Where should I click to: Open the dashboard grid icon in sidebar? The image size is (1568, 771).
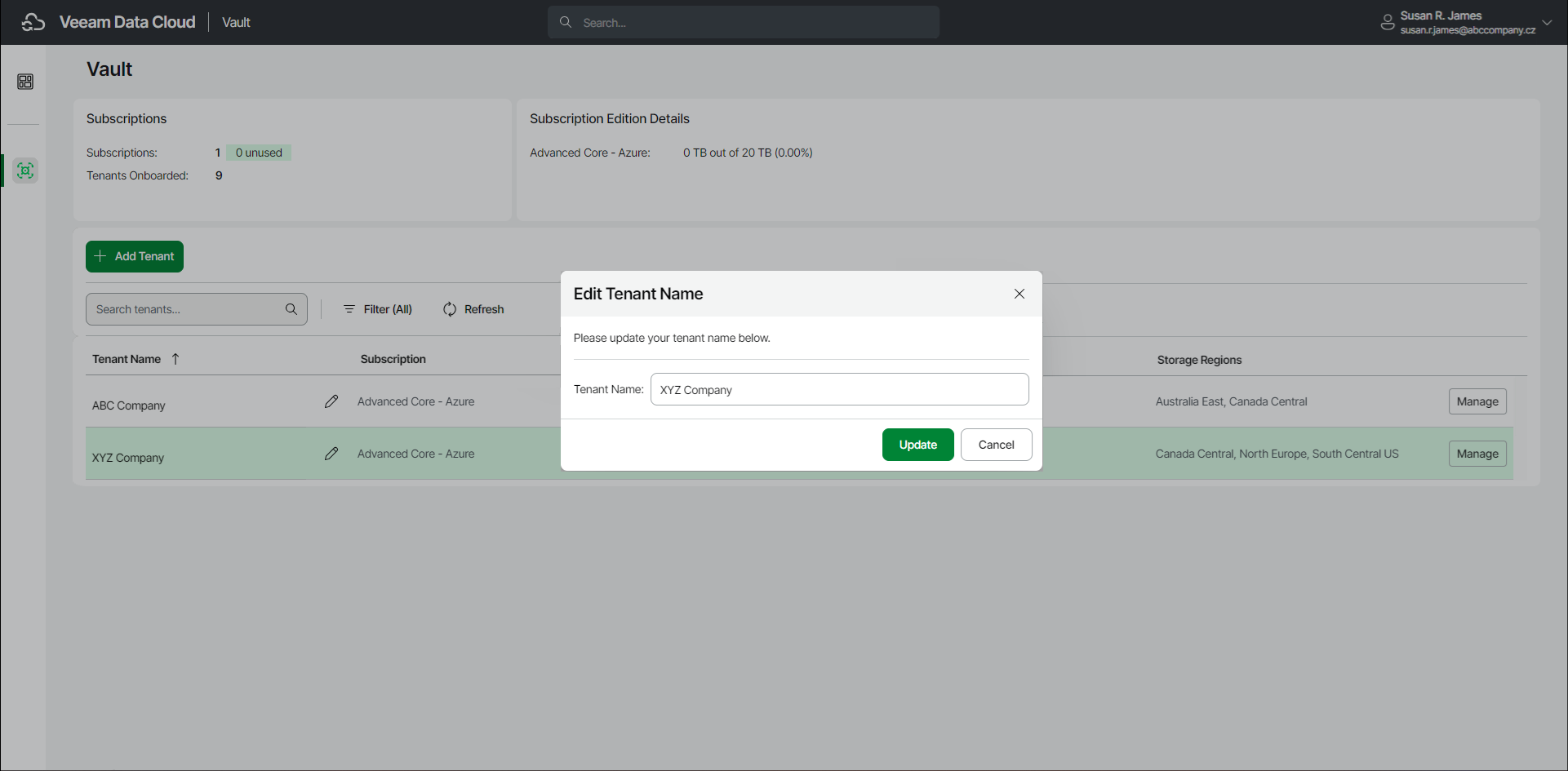[x=25, y=82]
